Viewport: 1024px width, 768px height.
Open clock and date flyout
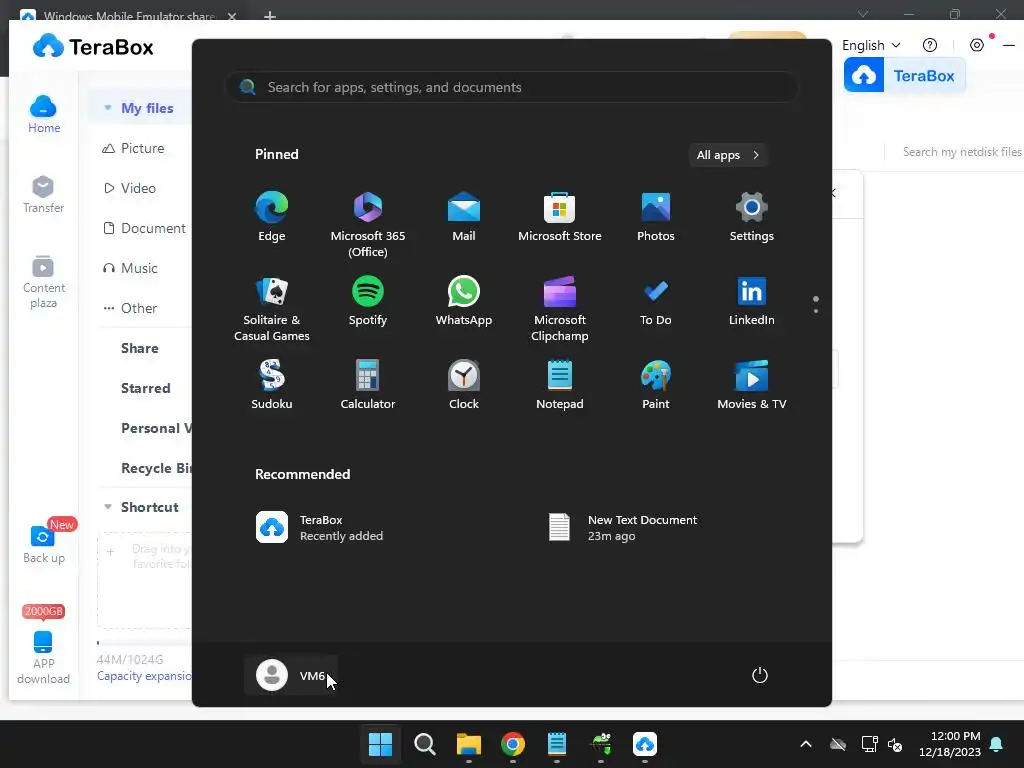pos(950,744)
